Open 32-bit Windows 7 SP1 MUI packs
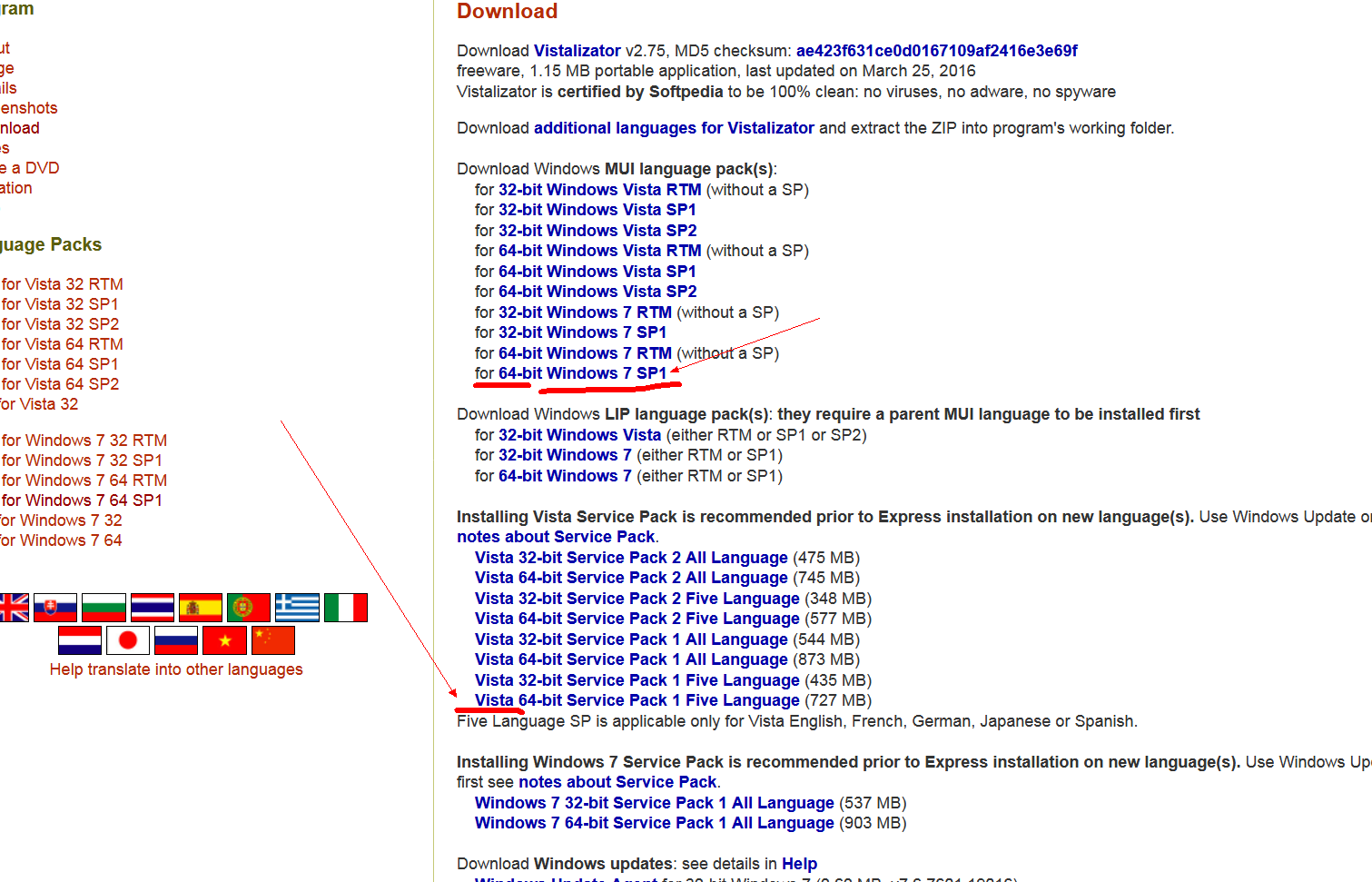The height and width of the screenshot is (882, 1372). [583, 332]
